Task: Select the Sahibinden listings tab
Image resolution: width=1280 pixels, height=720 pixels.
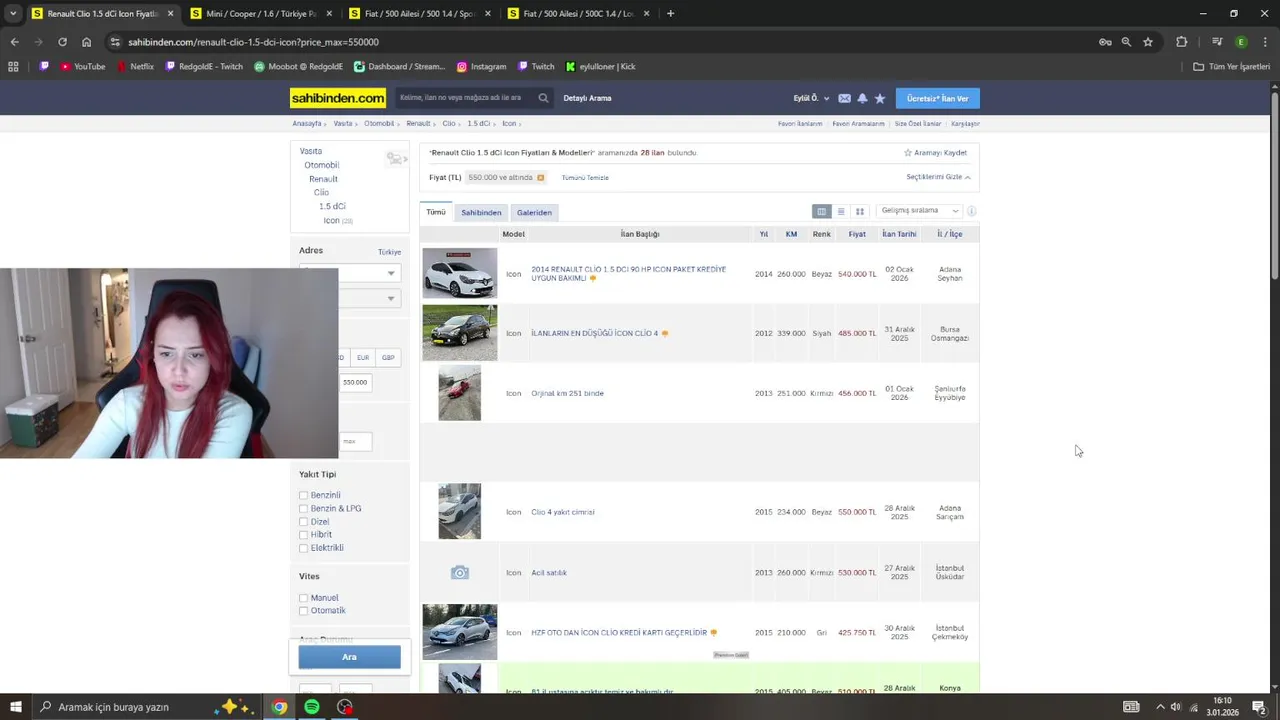Action: pos(481,212)
